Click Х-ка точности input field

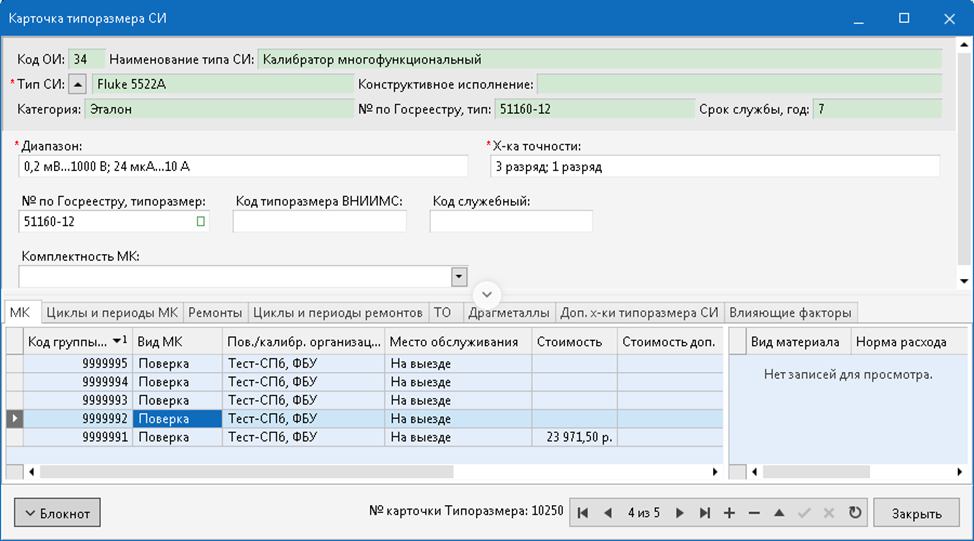[714, 166]
